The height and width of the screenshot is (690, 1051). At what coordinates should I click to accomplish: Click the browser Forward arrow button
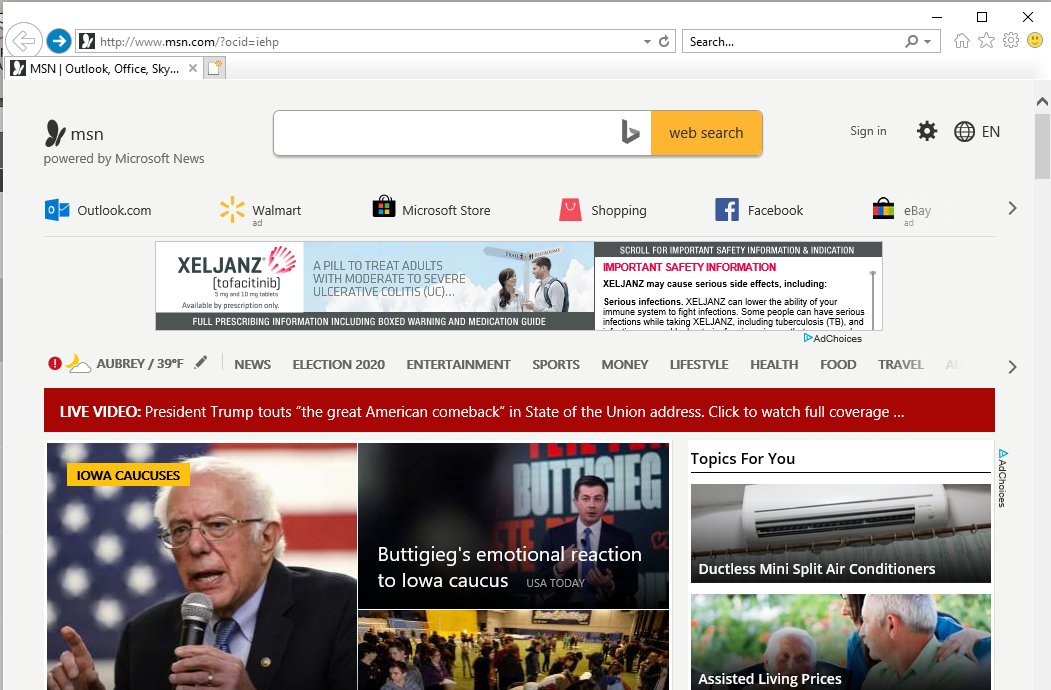point(59,41)
